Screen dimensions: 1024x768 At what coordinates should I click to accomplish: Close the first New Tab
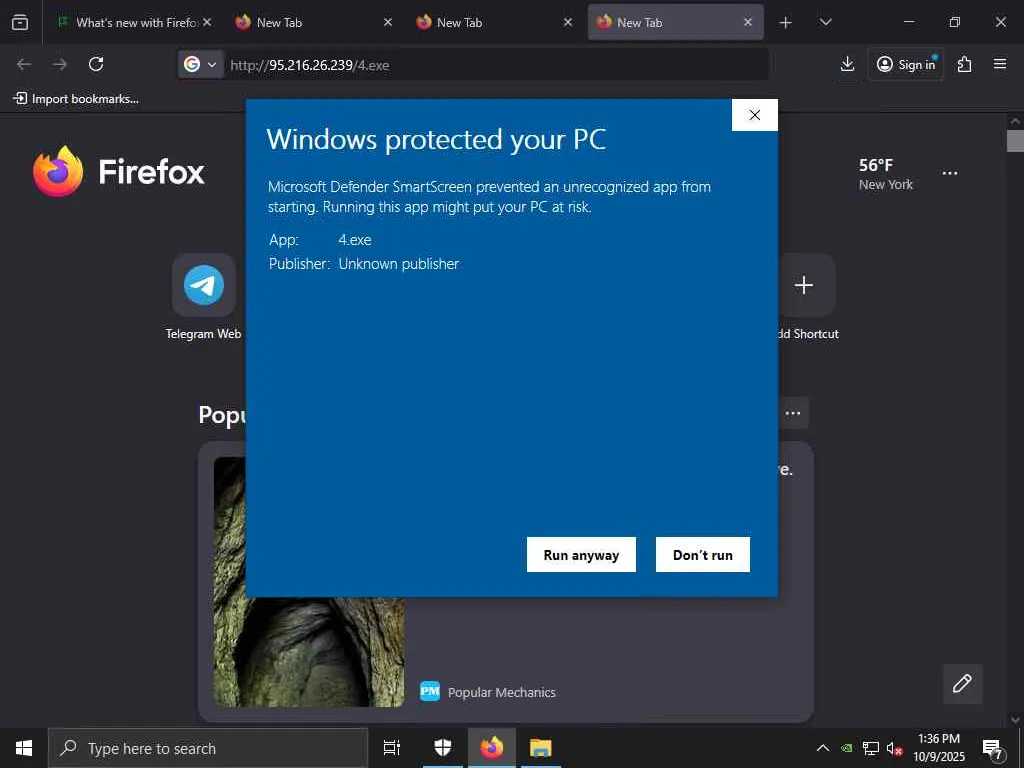point(388,22)
